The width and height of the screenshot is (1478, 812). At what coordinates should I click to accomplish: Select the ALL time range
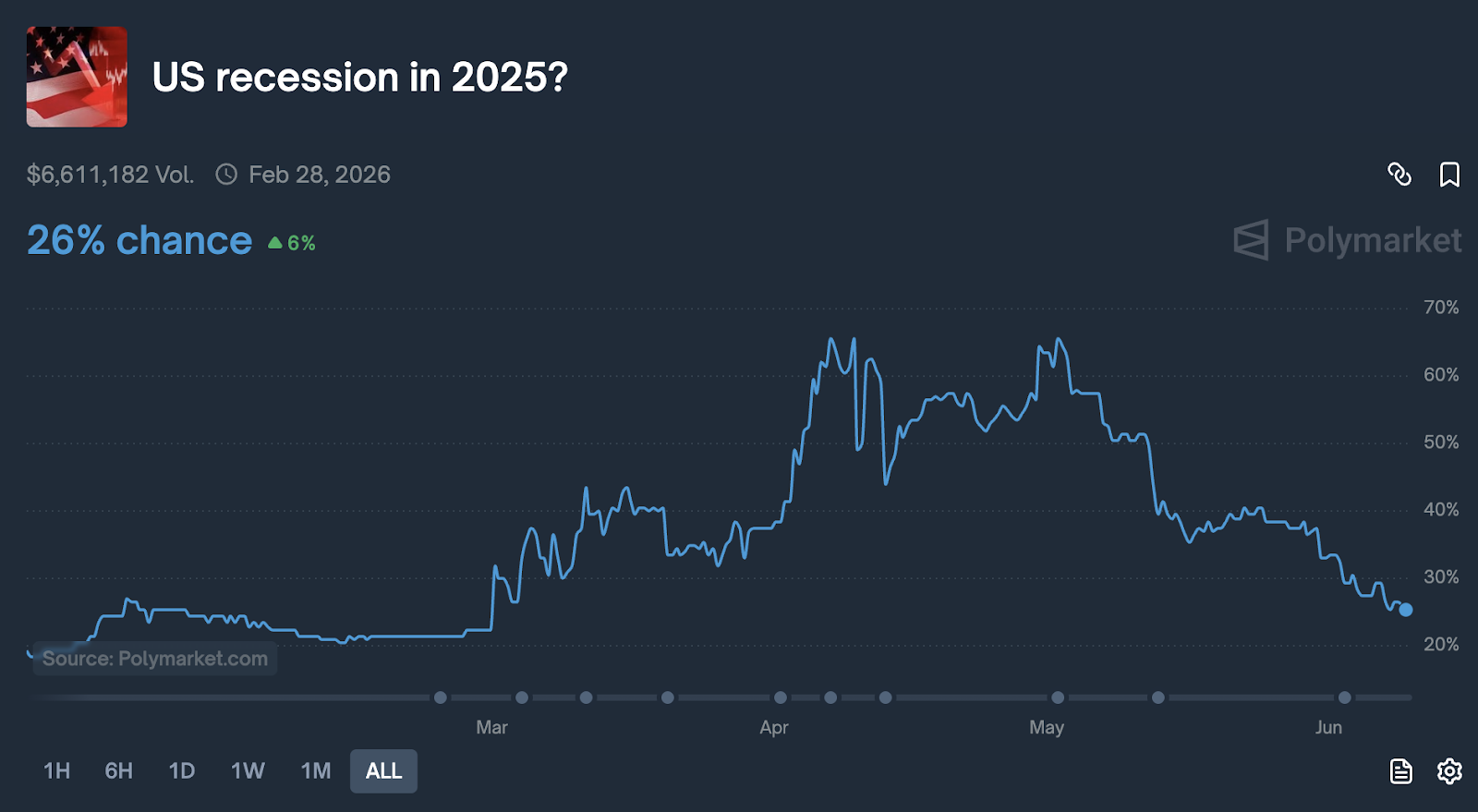click(x=383, y=770)
